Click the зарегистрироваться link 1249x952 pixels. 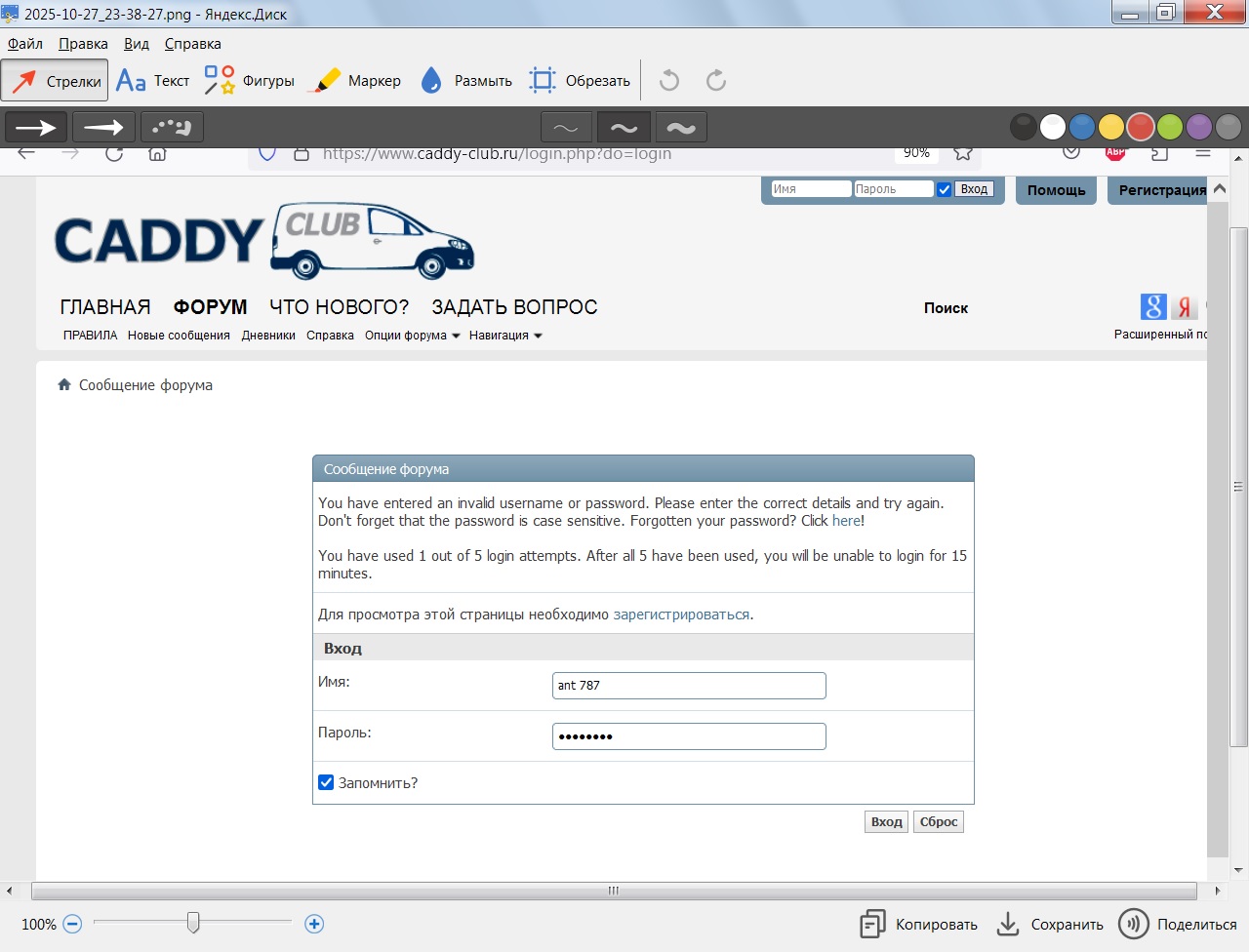pos(681,615)
